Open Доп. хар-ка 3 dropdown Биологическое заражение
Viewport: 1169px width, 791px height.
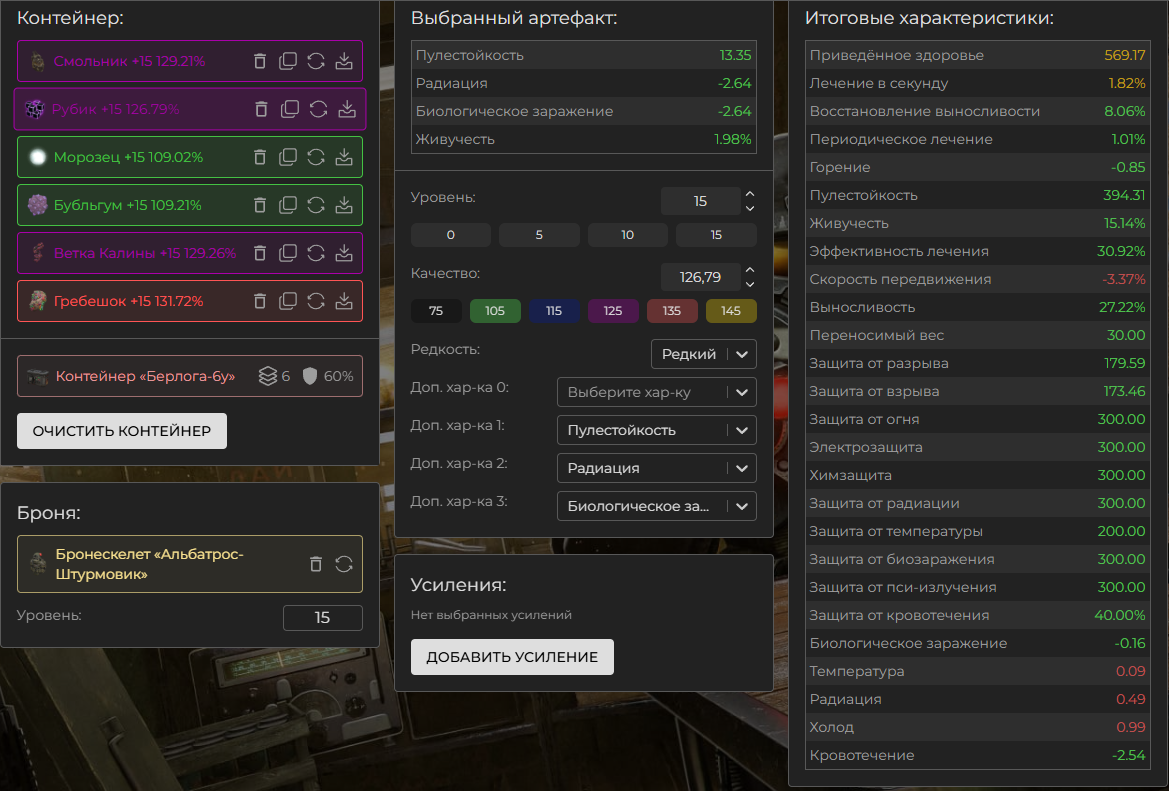[657, 506]
